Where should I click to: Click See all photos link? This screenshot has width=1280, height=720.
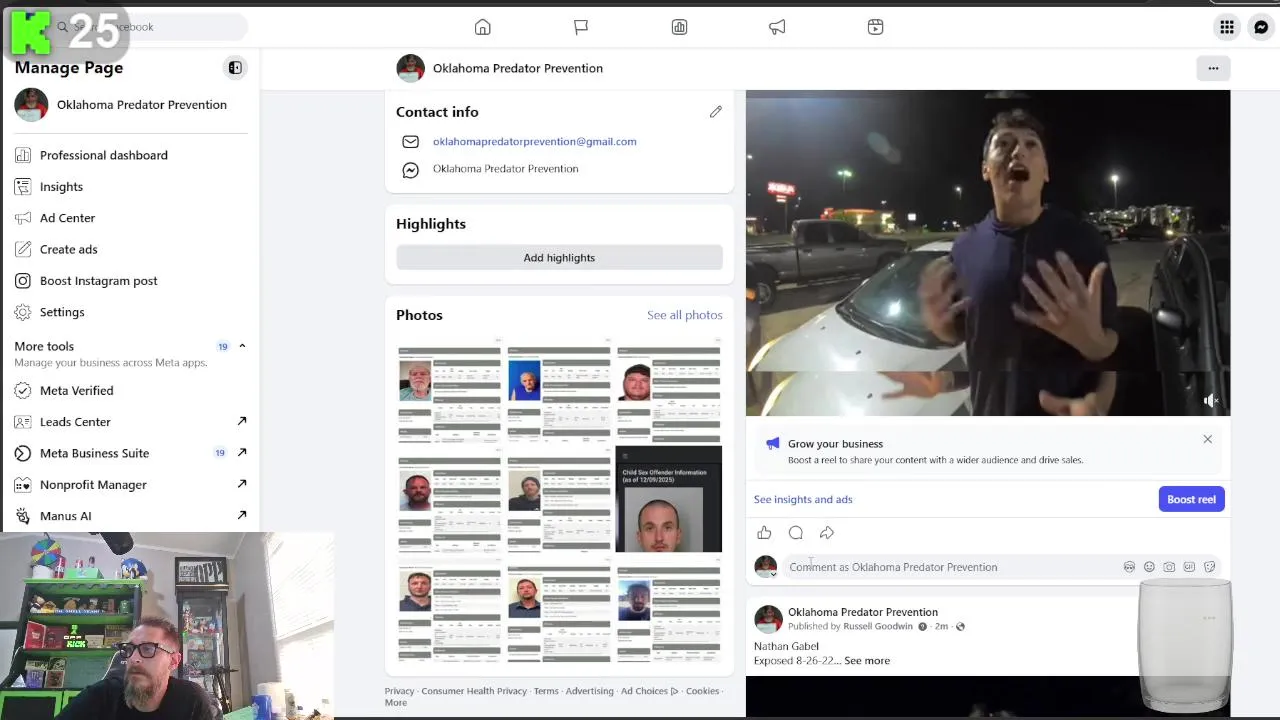(x=684, y=315)
